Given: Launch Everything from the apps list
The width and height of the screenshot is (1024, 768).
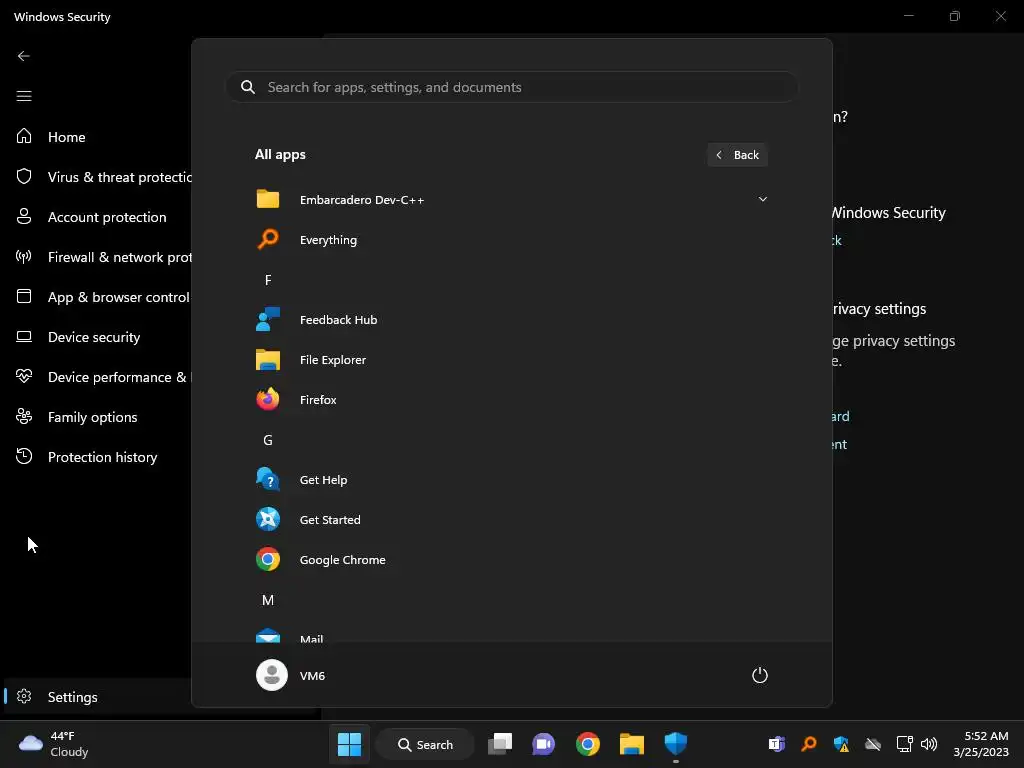Looking at the screenshot, I should point(511,240).
